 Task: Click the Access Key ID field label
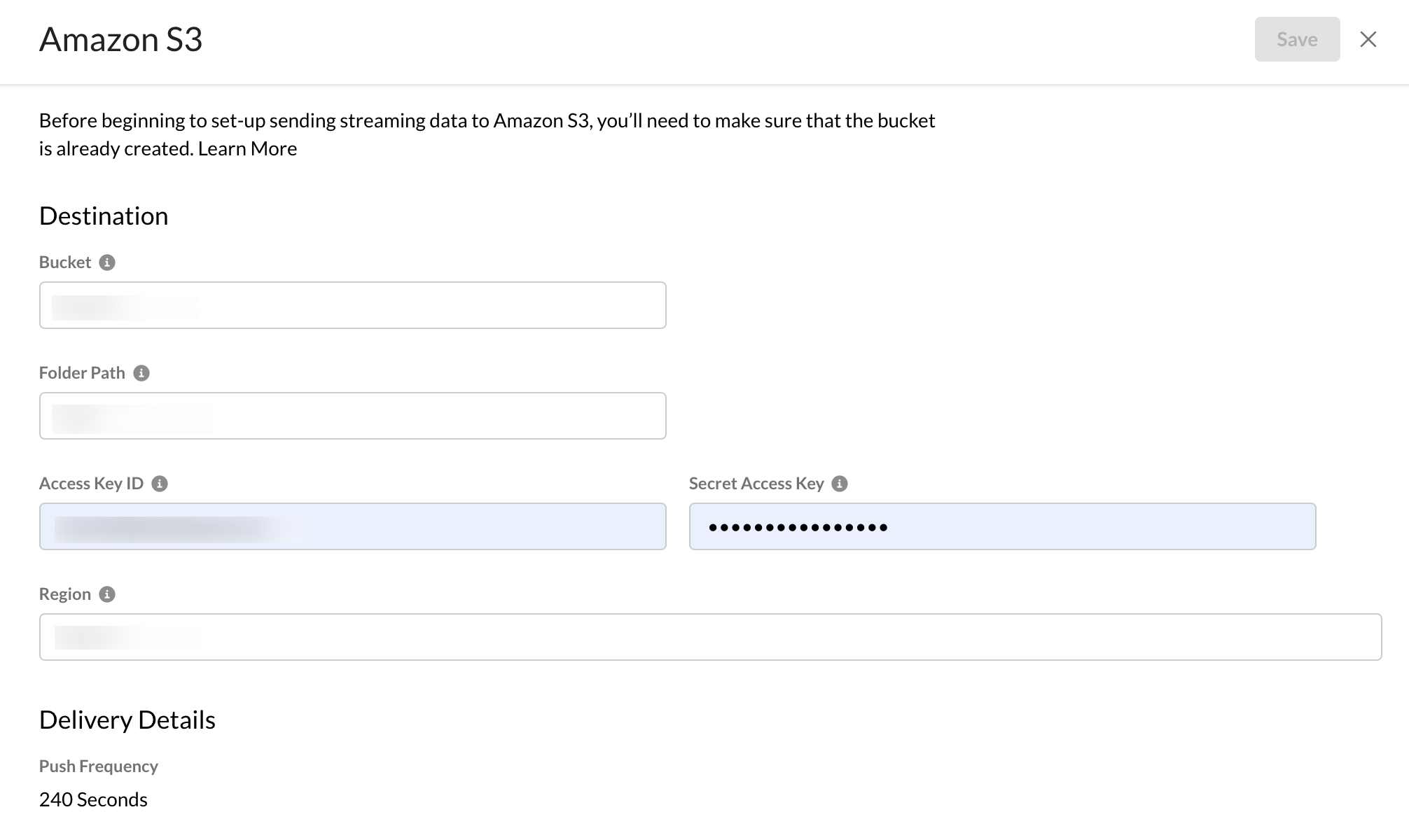point(92,483)
